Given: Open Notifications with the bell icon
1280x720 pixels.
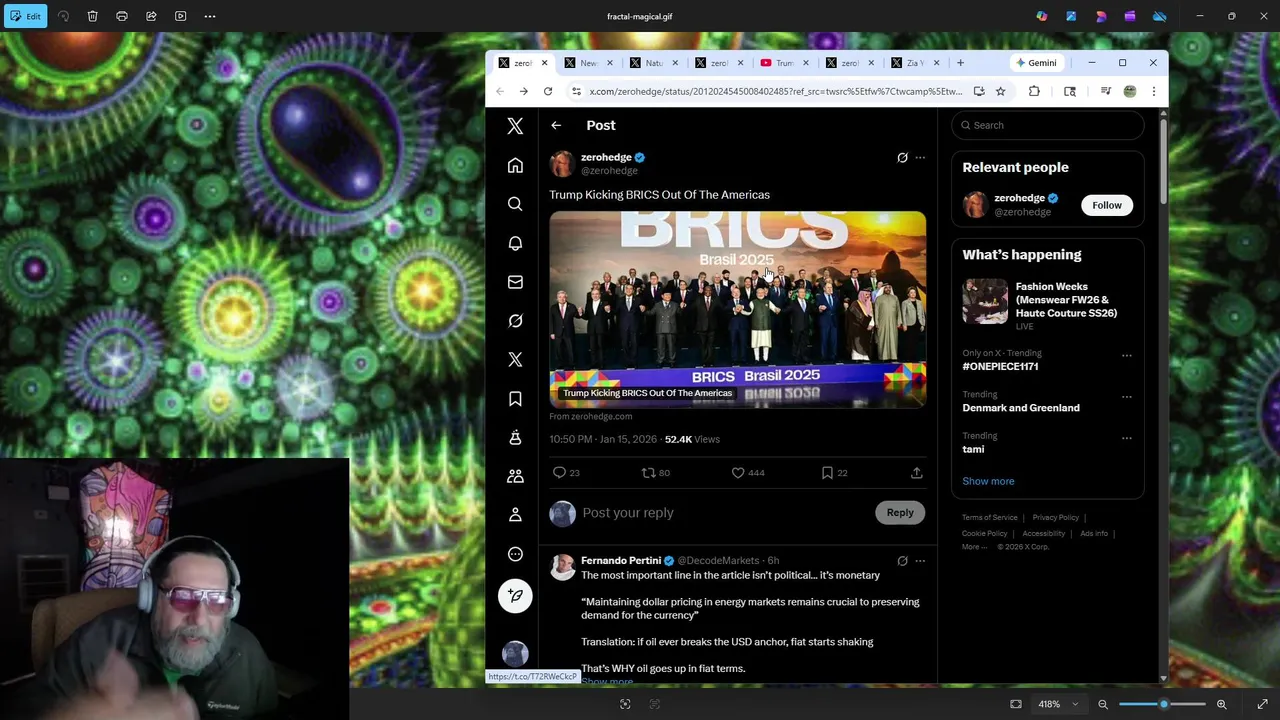Looking at the screenshot, I should coord(515,243).
